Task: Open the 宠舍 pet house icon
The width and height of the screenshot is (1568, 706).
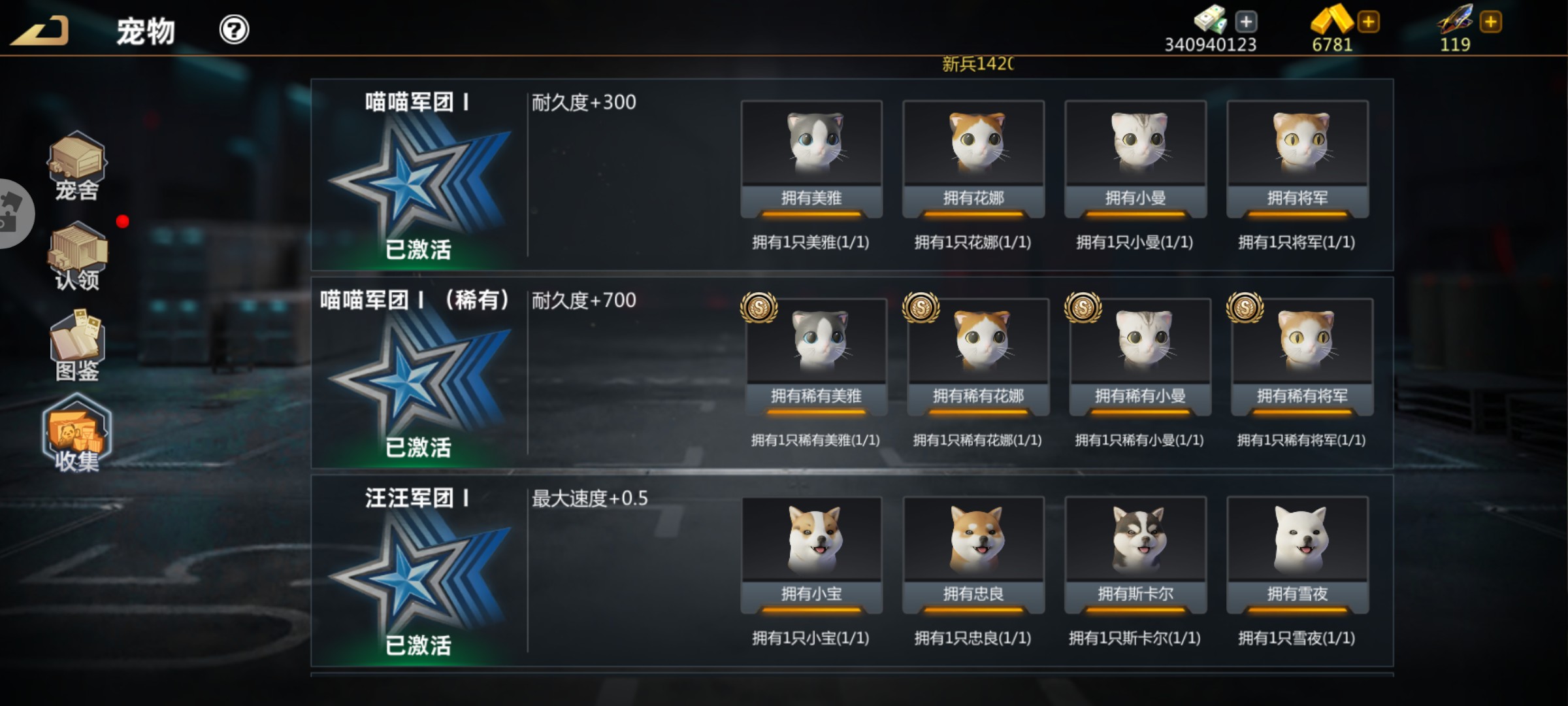Action: [77, 166]
